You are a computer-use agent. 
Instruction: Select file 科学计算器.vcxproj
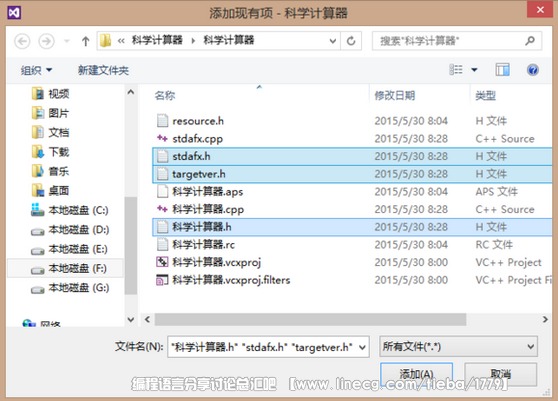tap(352, 262)
